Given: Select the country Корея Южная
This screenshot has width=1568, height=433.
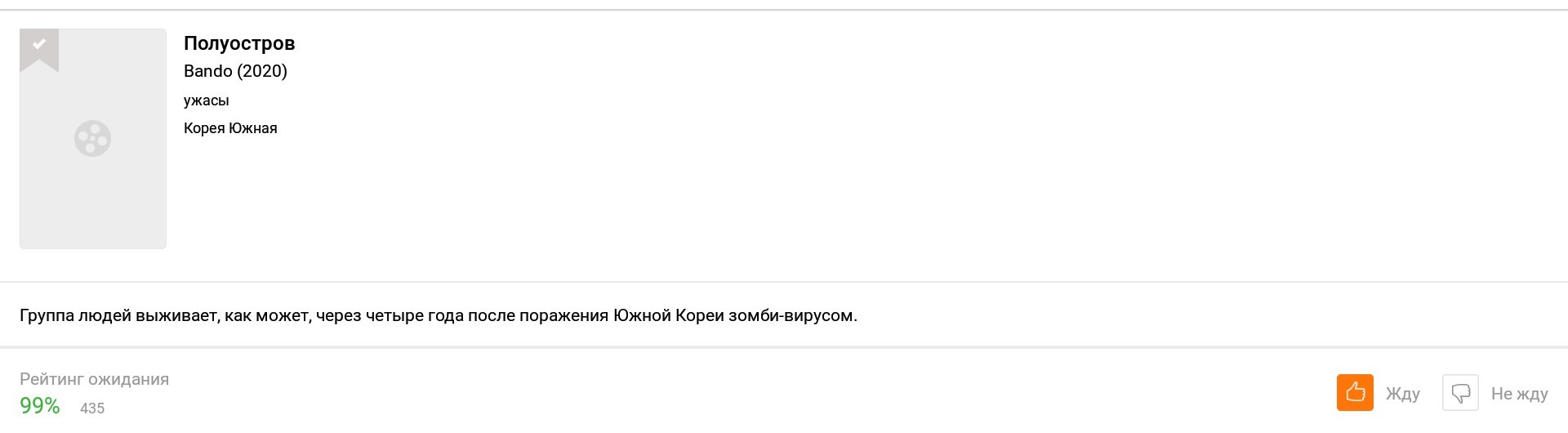Looking at the screenshot, I should tap(230, 128).
